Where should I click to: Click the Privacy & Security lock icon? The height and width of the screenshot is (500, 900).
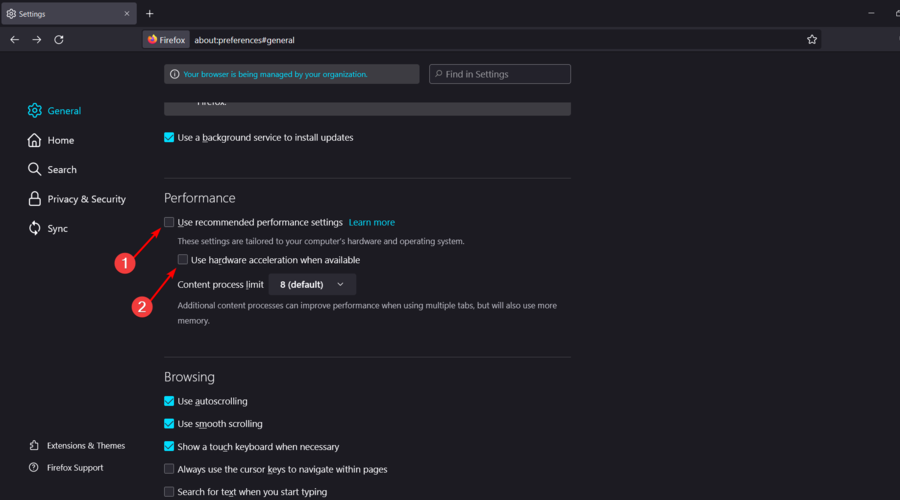[x=34, y=199]
